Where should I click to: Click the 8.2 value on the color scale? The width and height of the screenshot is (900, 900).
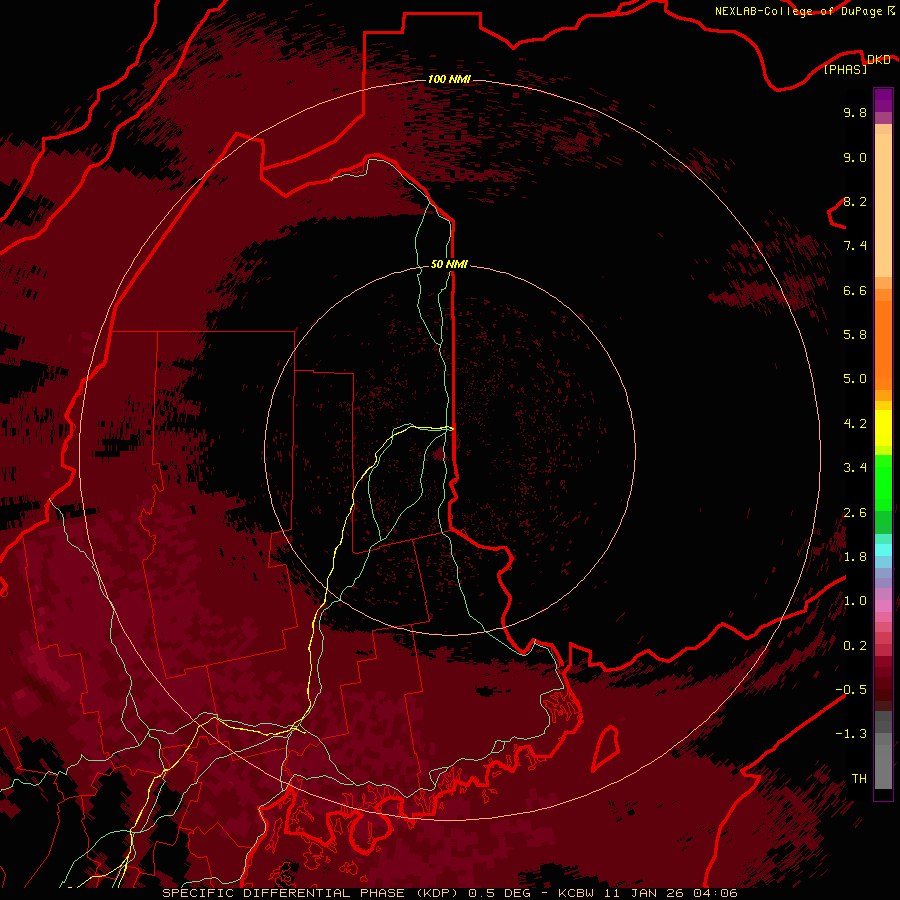(x=855, y=201)
